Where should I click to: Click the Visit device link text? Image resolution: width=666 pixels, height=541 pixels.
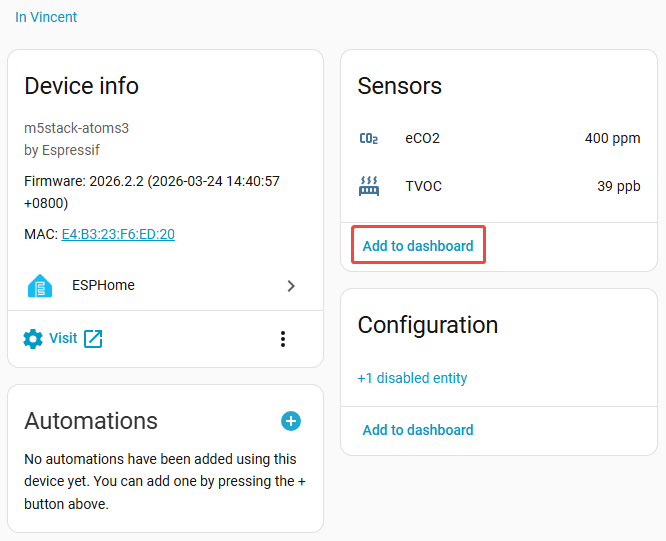[63, 339]
